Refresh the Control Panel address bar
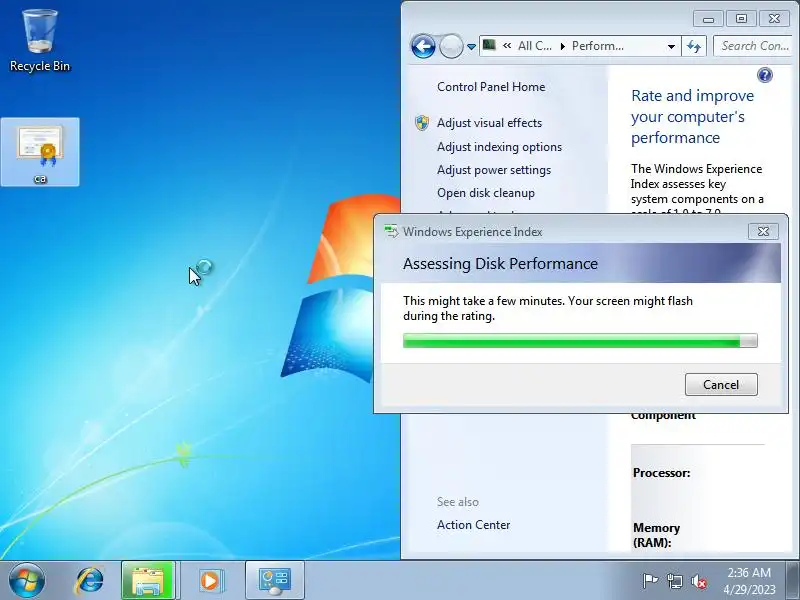800x600 pixels. [x=694, y=46]
